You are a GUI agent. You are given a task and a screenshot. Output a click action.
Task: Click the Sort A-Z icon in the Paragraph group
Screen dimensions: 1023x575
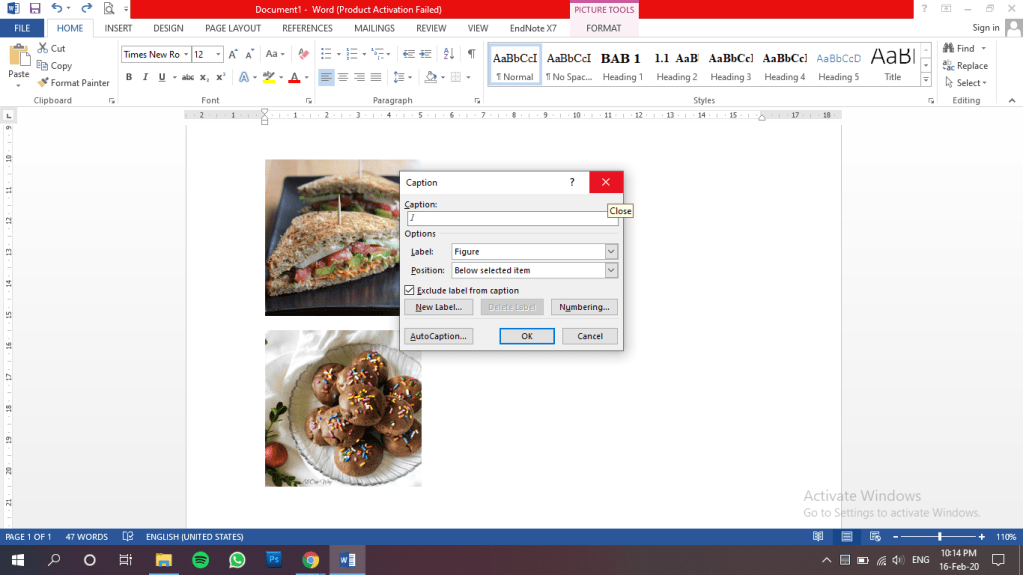[x=447, y=54]
